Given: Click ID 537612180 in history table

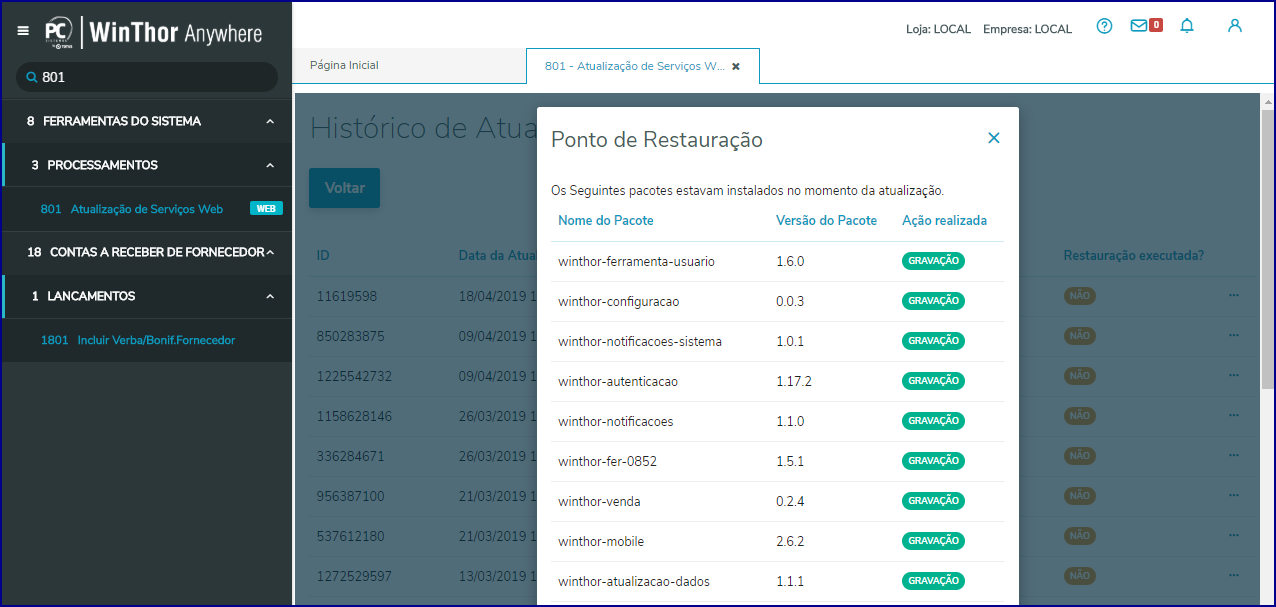Looking at the screenshot, I should pyautogui.click(x=350, y=536).
